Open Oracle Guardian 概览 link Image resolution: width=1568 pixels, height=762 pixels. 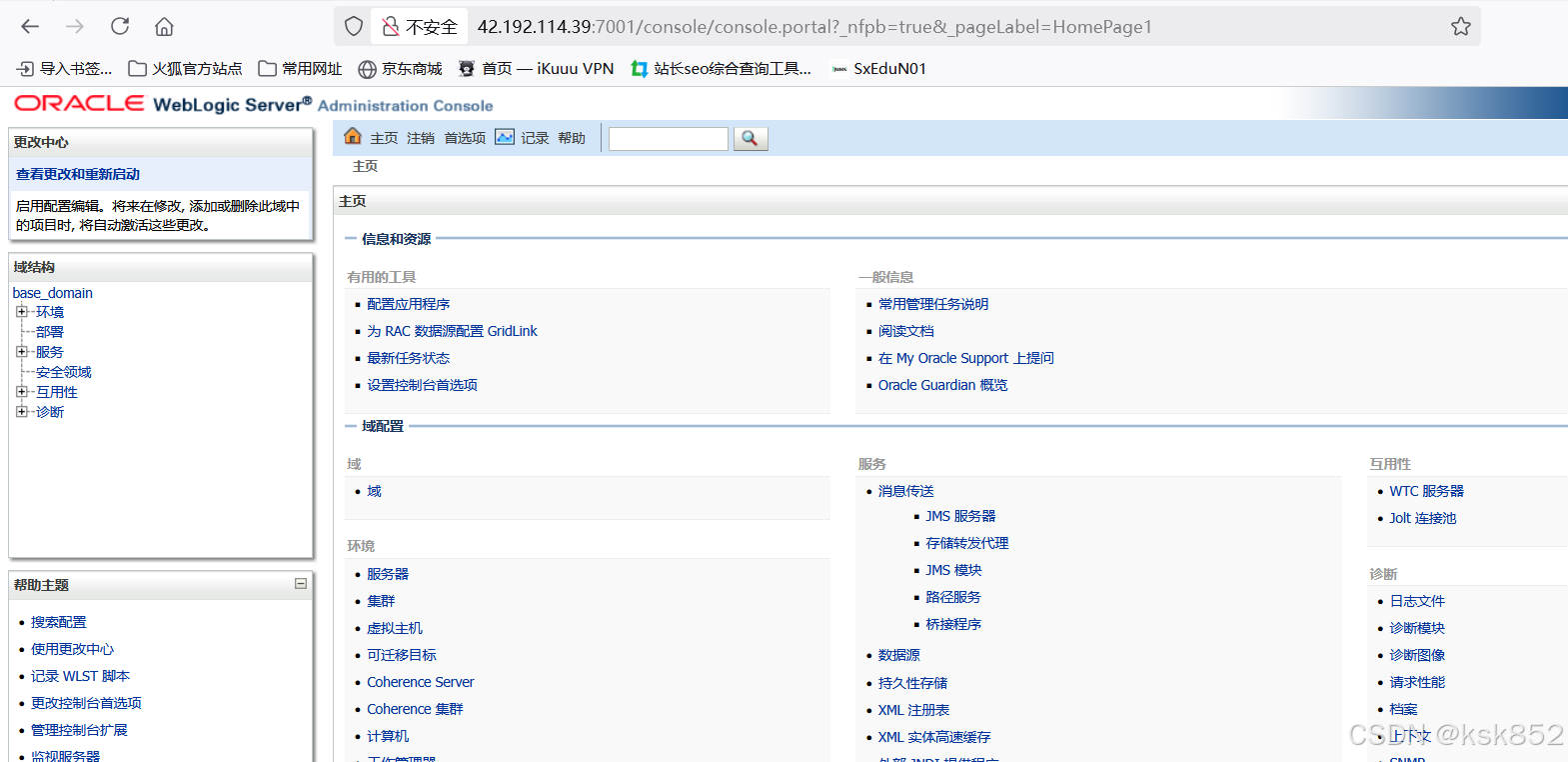point(943,385)
